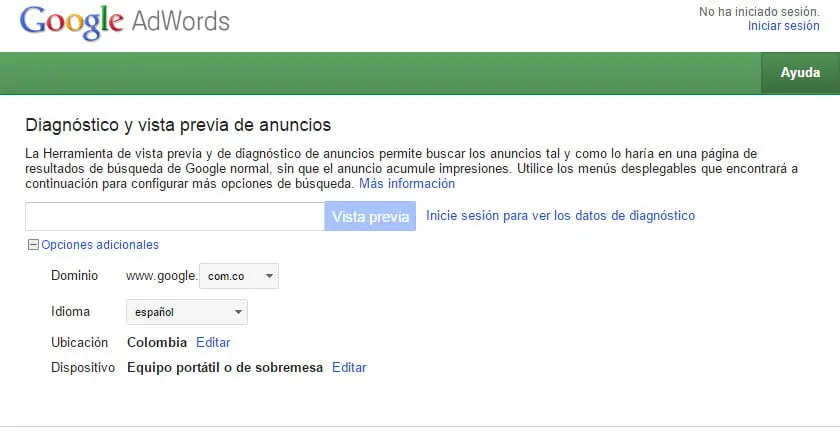
Task: Click Inicie sesión para ver datos de diagnóstico
Action: [x=560, y=215]
